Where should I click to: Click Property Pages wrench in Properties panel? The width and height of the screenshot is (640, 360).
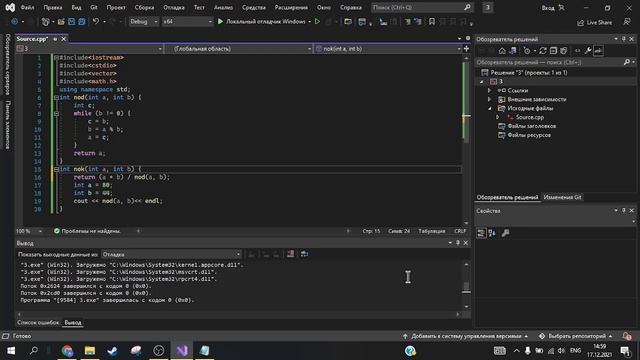[x=505, y=233]
